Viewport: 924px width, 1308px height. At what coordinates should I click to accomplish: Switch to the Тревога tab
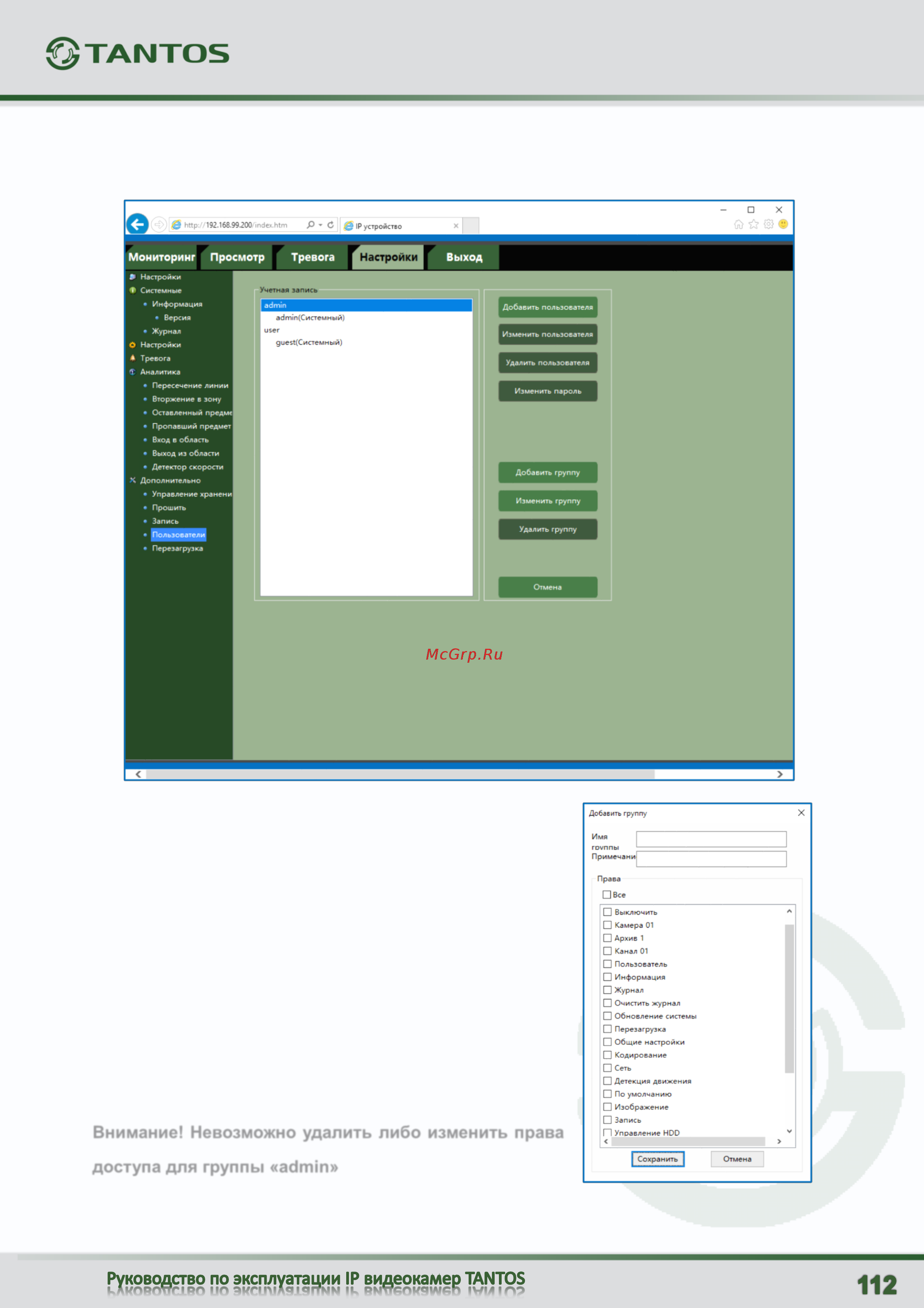312,257
